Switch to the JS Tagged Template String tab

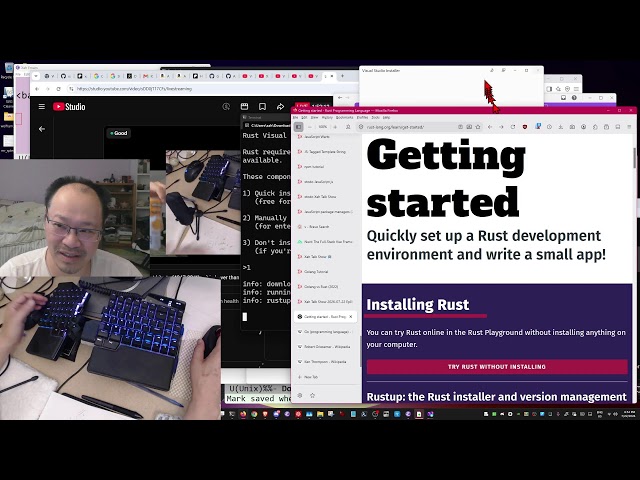point(325,151)
